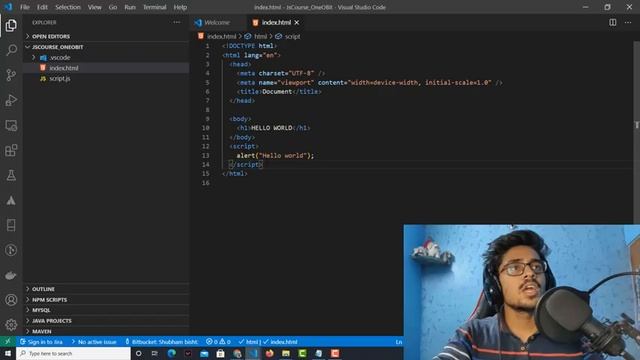The image size is (640, 360).
Task: Click the HELLO WORLD heading text in code
Action: (x=271, y=128)
